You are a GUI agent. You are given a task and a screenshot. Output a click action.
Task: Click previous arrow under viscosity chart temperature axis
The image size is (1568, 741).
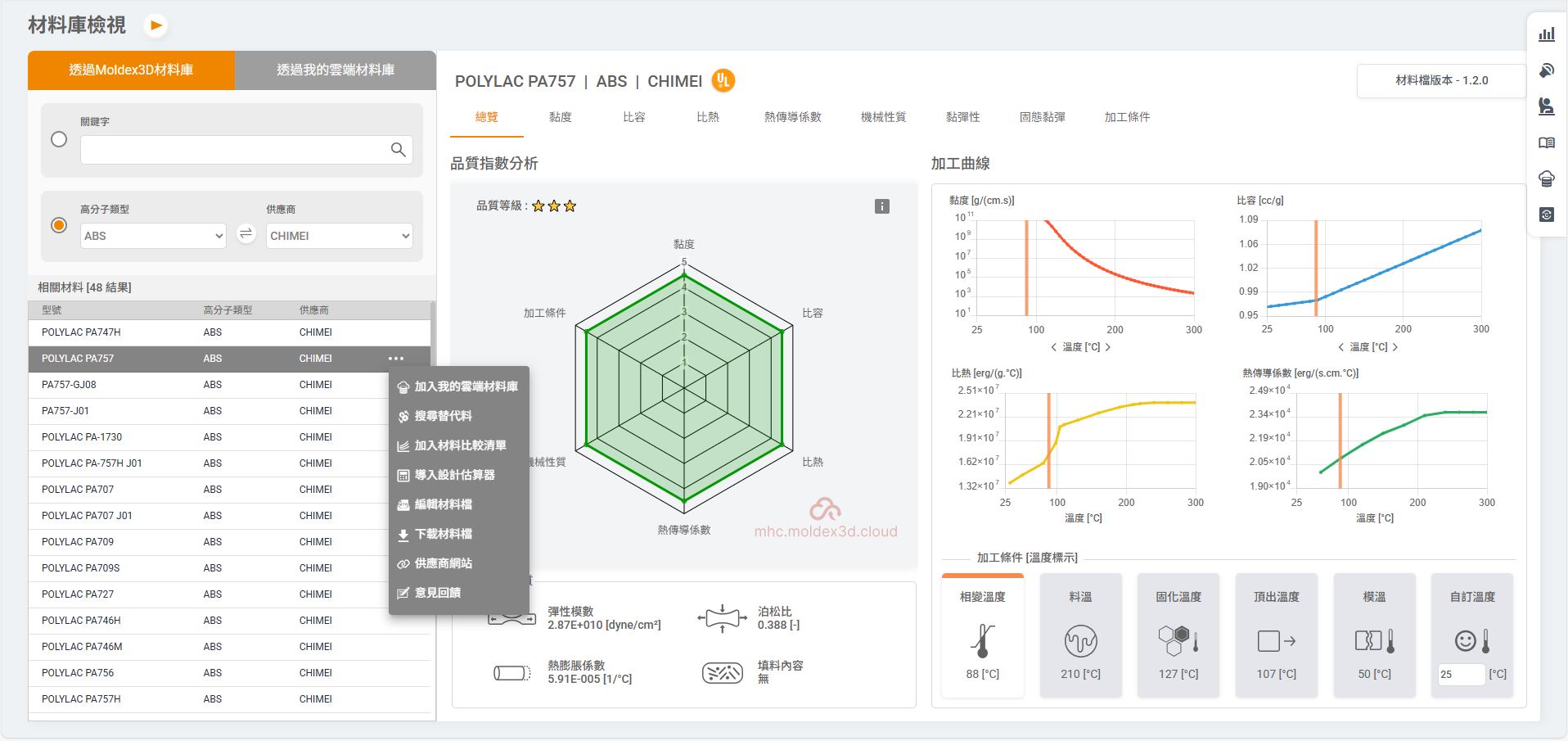click(1054, 347)
